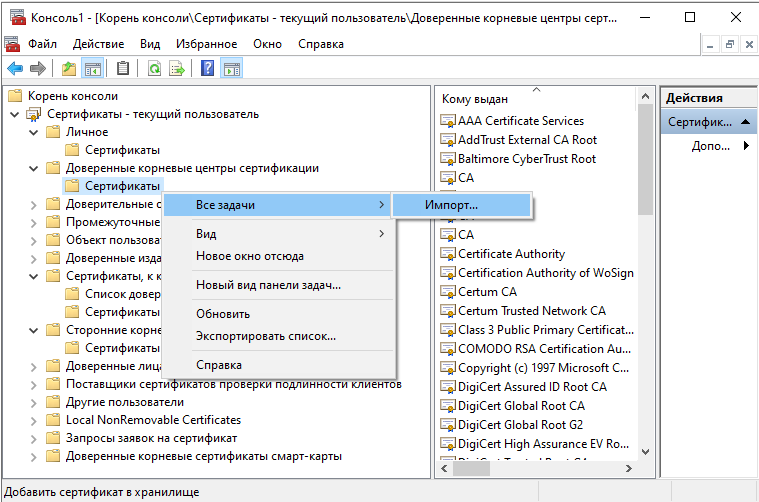Select Запросы заявок на сертификат folder
This screenshot has width=759, height=502.
151,438
